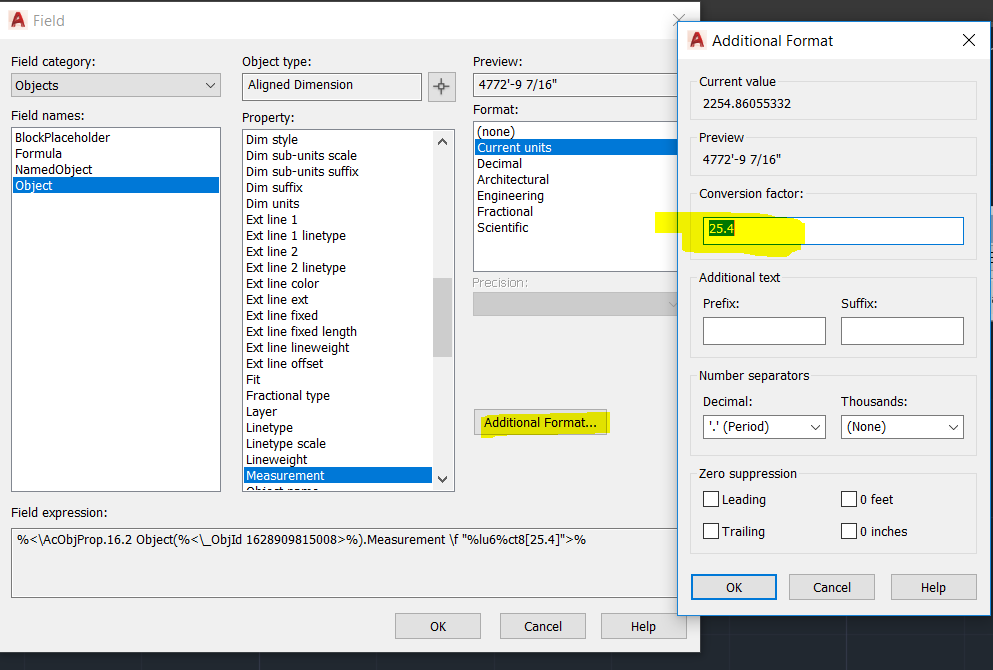Click OK in the Field dialog
Screen dimensions: 993x670
tap(438, 626)
